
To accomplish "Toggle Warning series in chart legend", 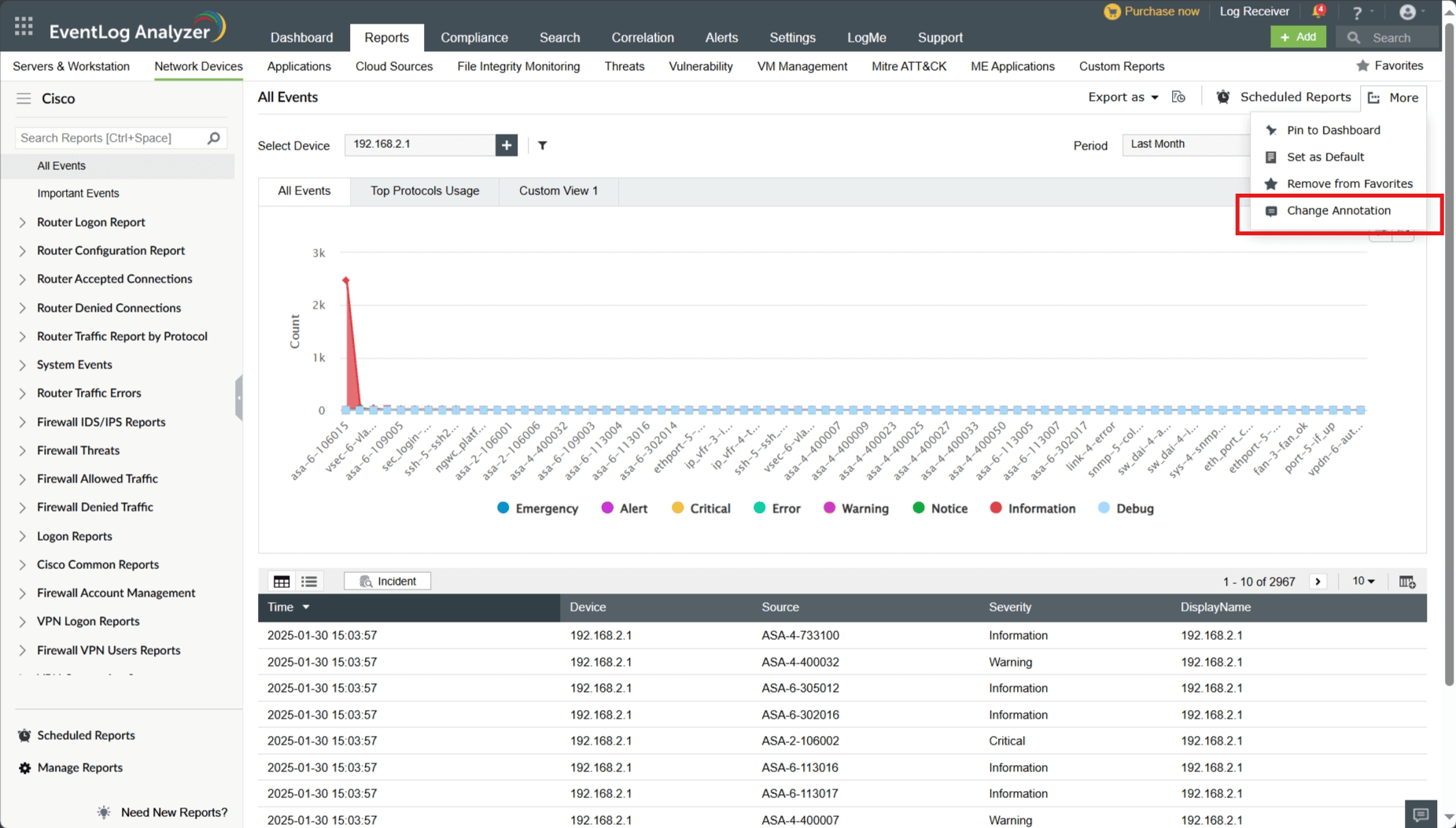I will 856,508.
